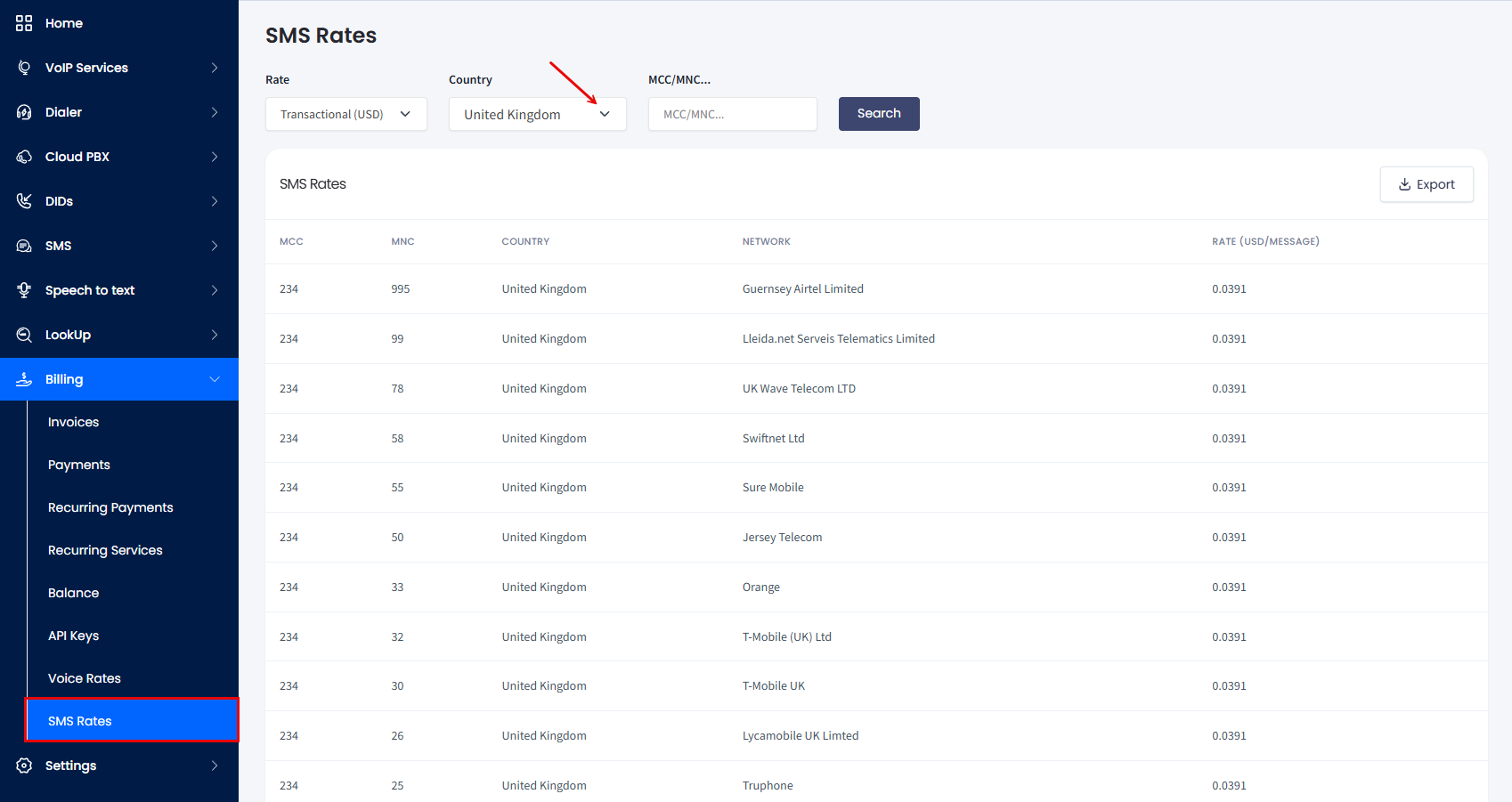Expand the VoIP Services chevron

215,68
